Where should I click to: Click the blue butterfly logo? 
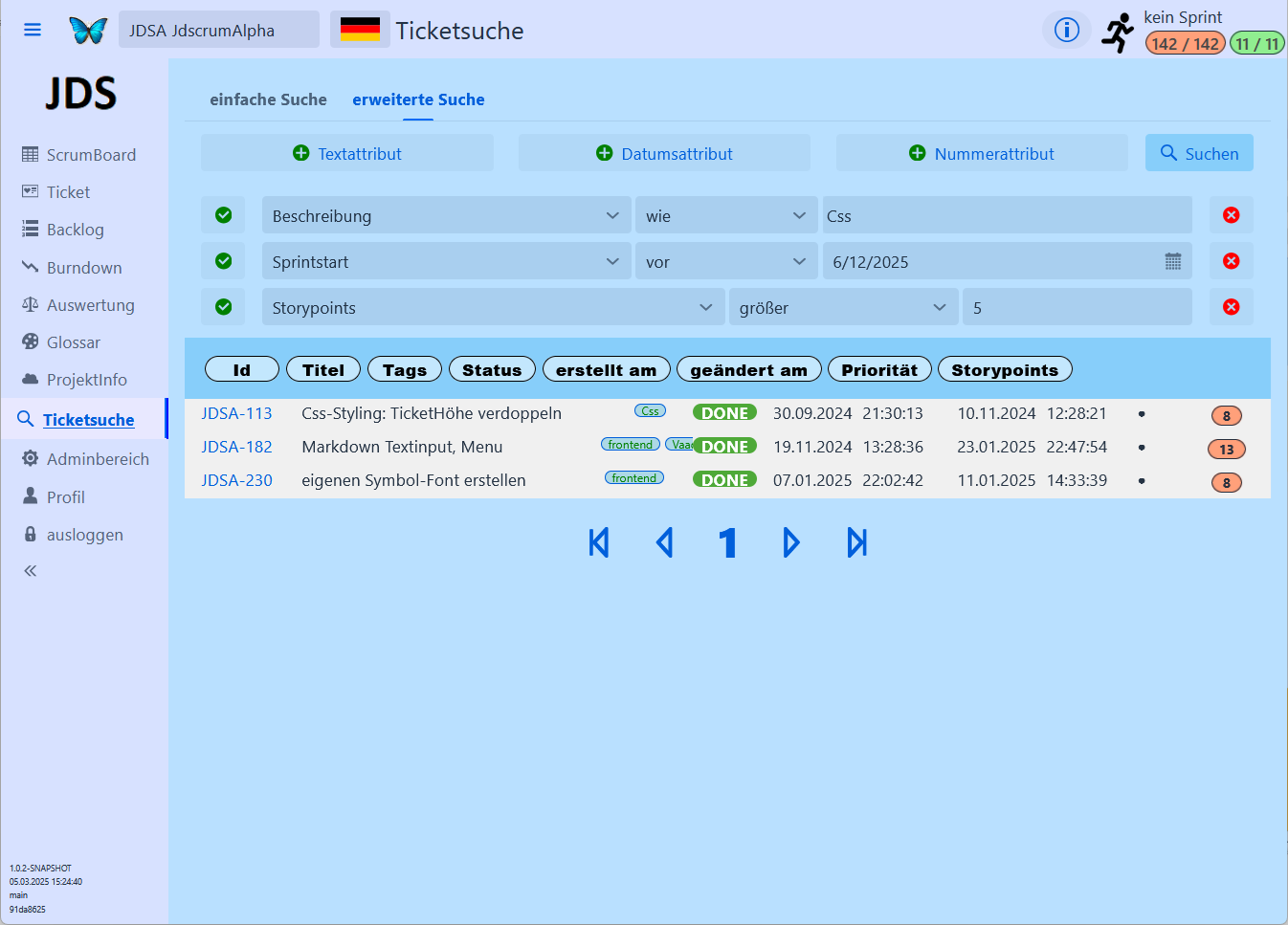click(x=88, y=31)
